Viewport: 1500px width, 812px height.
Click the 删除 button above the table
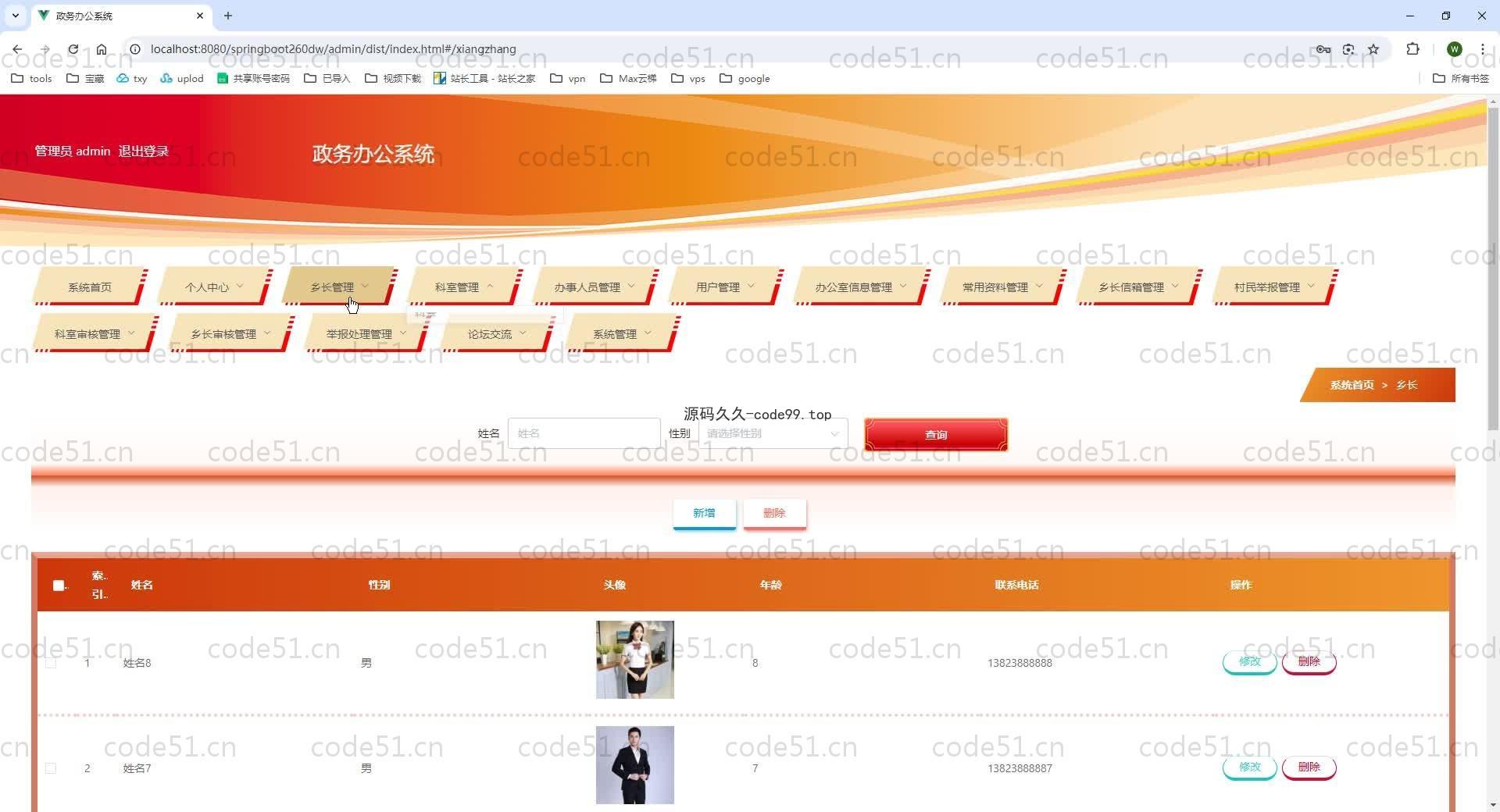pos(774,514)
